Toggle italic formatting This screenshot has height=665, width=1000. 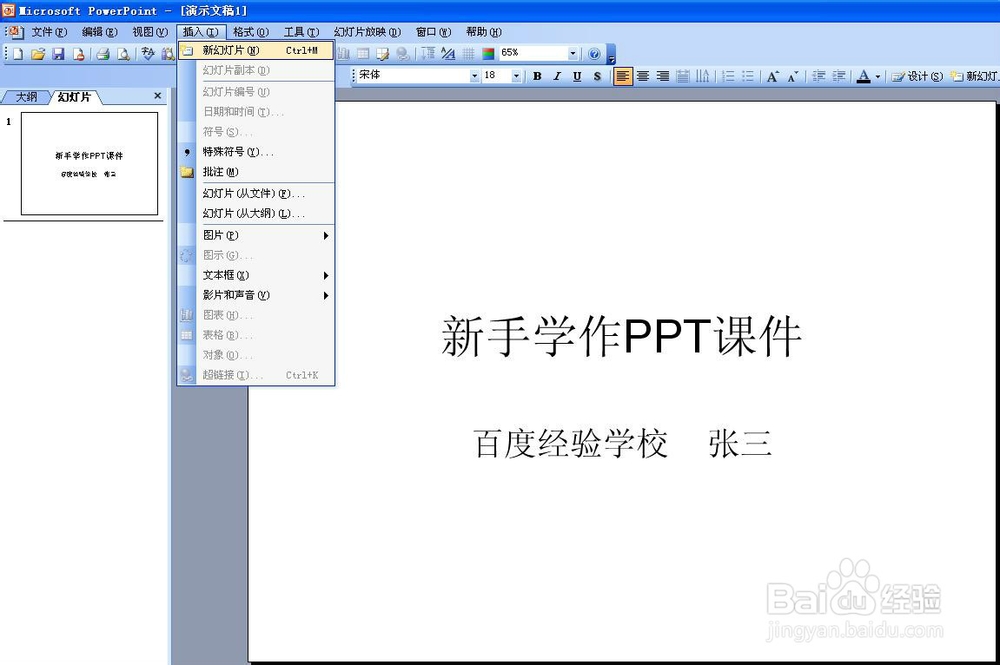(x=558, y=75)
